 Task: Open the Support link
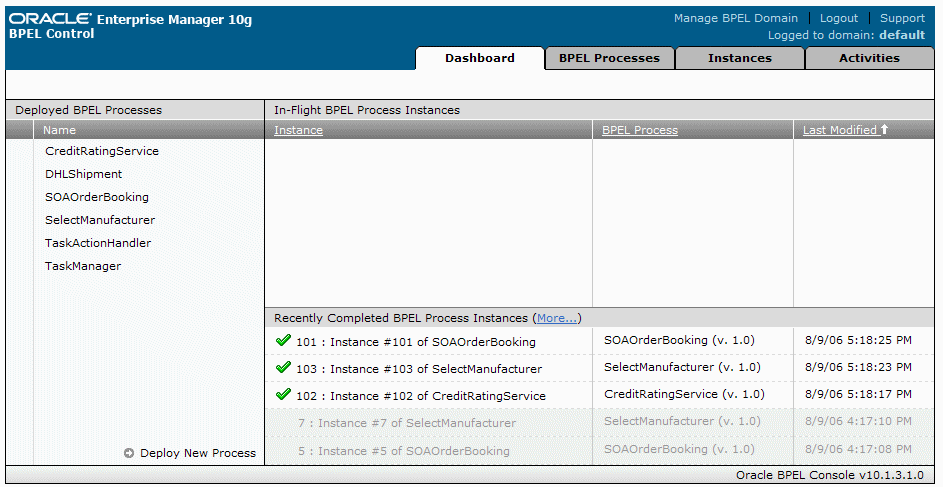coord(902,18)
